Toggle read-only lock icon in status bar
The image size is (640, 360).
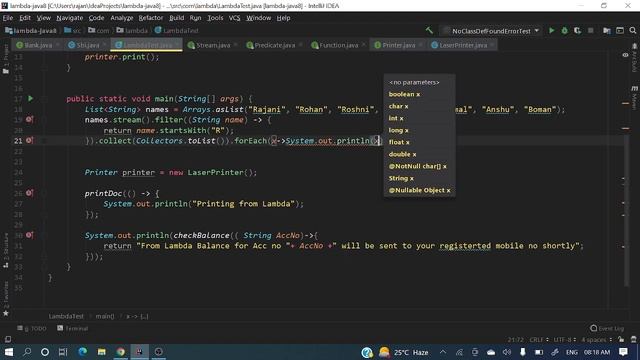[x=621, y=339]
